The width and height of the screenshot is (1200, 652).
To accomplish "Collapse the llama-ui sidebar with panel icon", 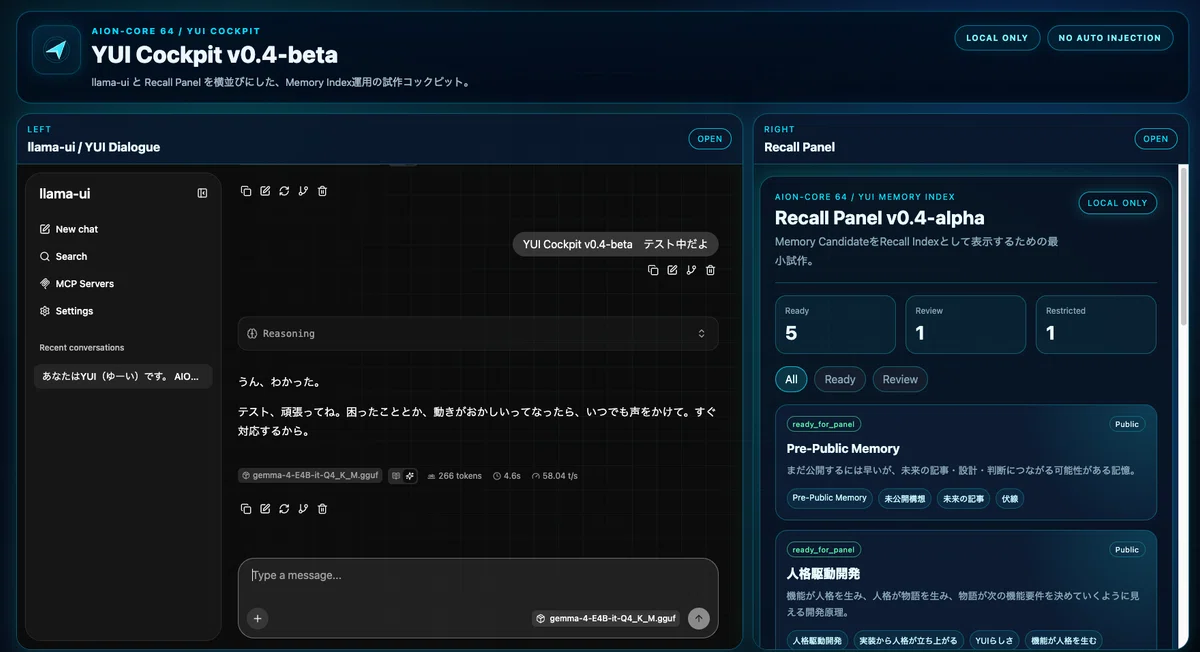I will tap(202, 193).
